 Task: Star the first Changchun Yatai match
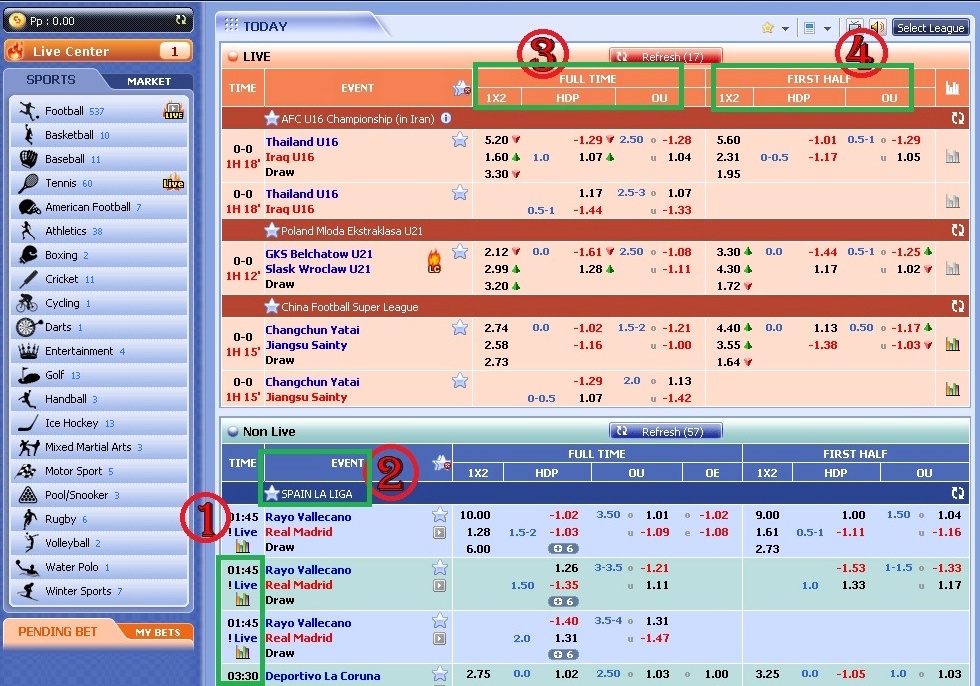click(460, 328)
